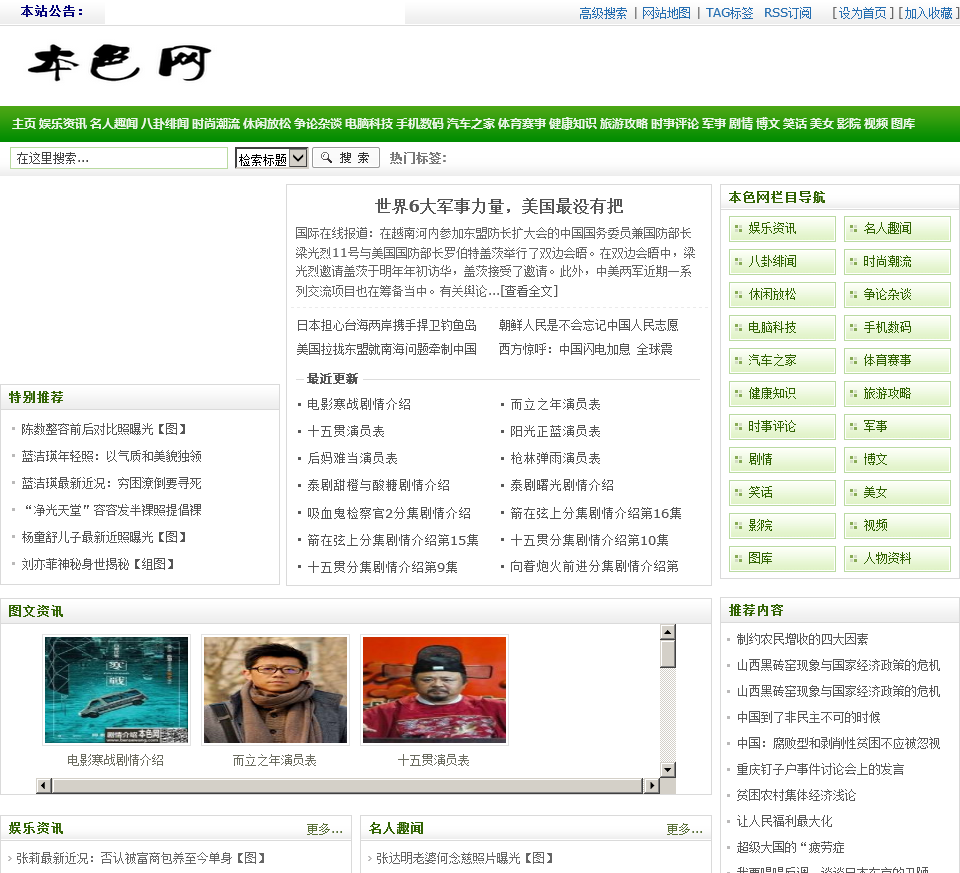Open 电影寒战剧情介绍 in 最近更新 list
This screenshot has width=960, height=873.
[x=359, y=404]
